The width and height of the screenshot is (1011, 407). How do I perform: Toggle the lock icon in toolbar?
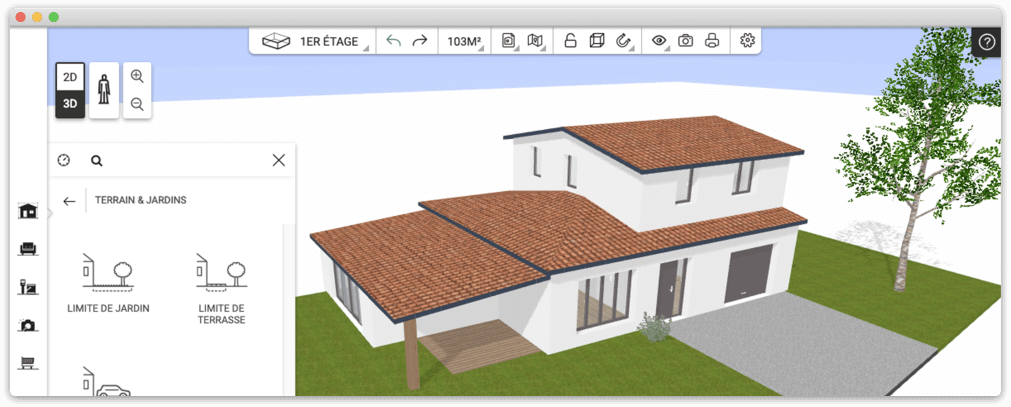point(570,41)
